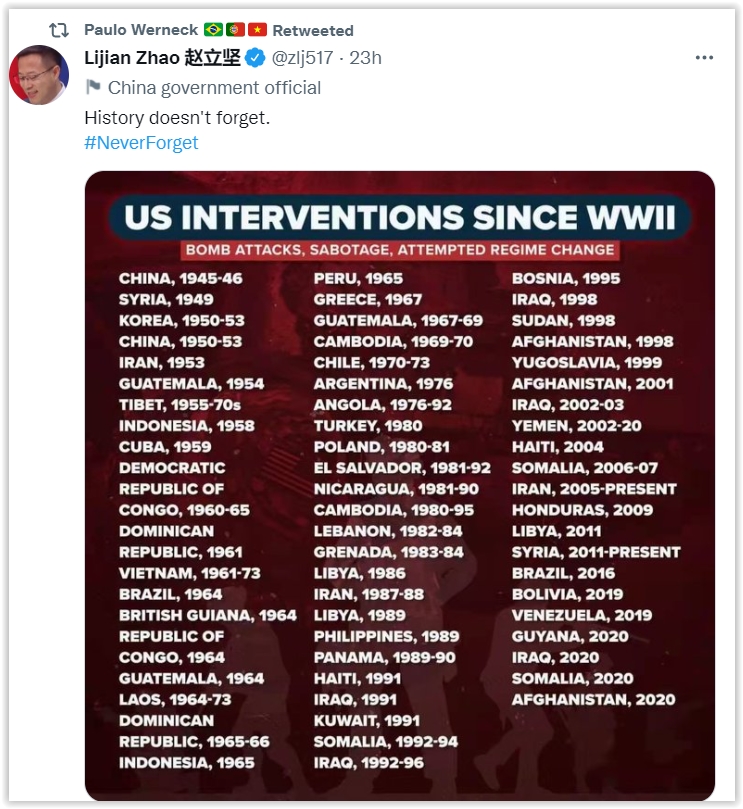The image size is (743, 809).
Task: Click the gray government flag icon
Action: pos(93,87)
